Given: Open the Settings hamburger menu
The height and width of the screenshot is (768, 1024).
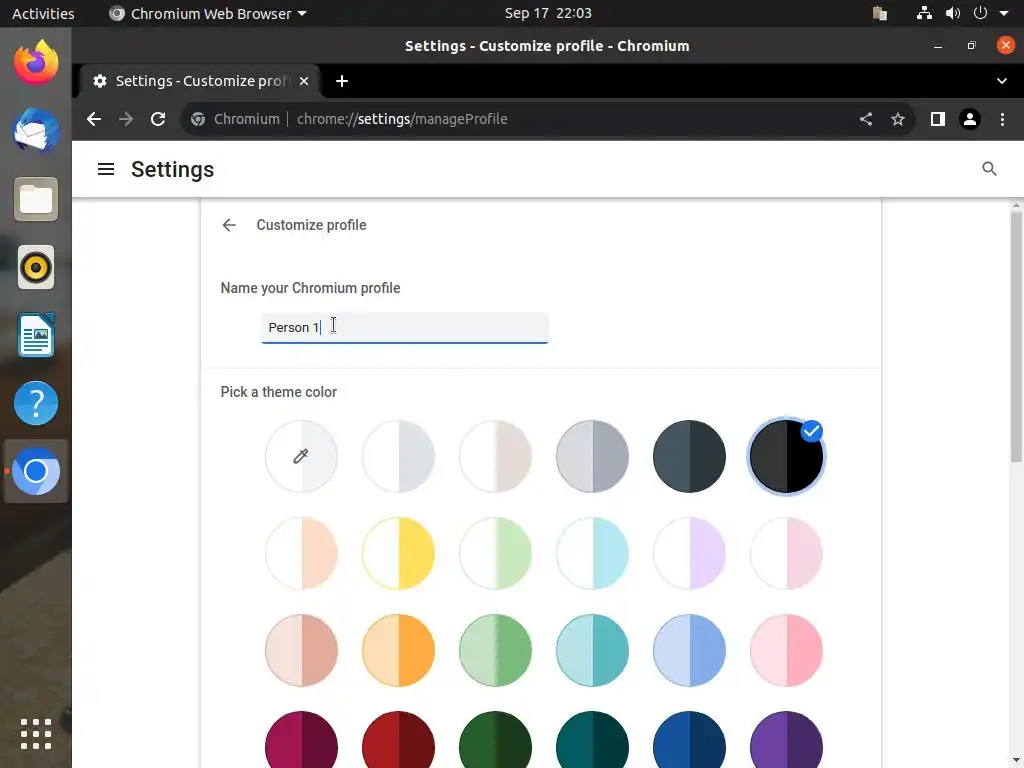Looking at the screenshot, I should click(106, 170).
